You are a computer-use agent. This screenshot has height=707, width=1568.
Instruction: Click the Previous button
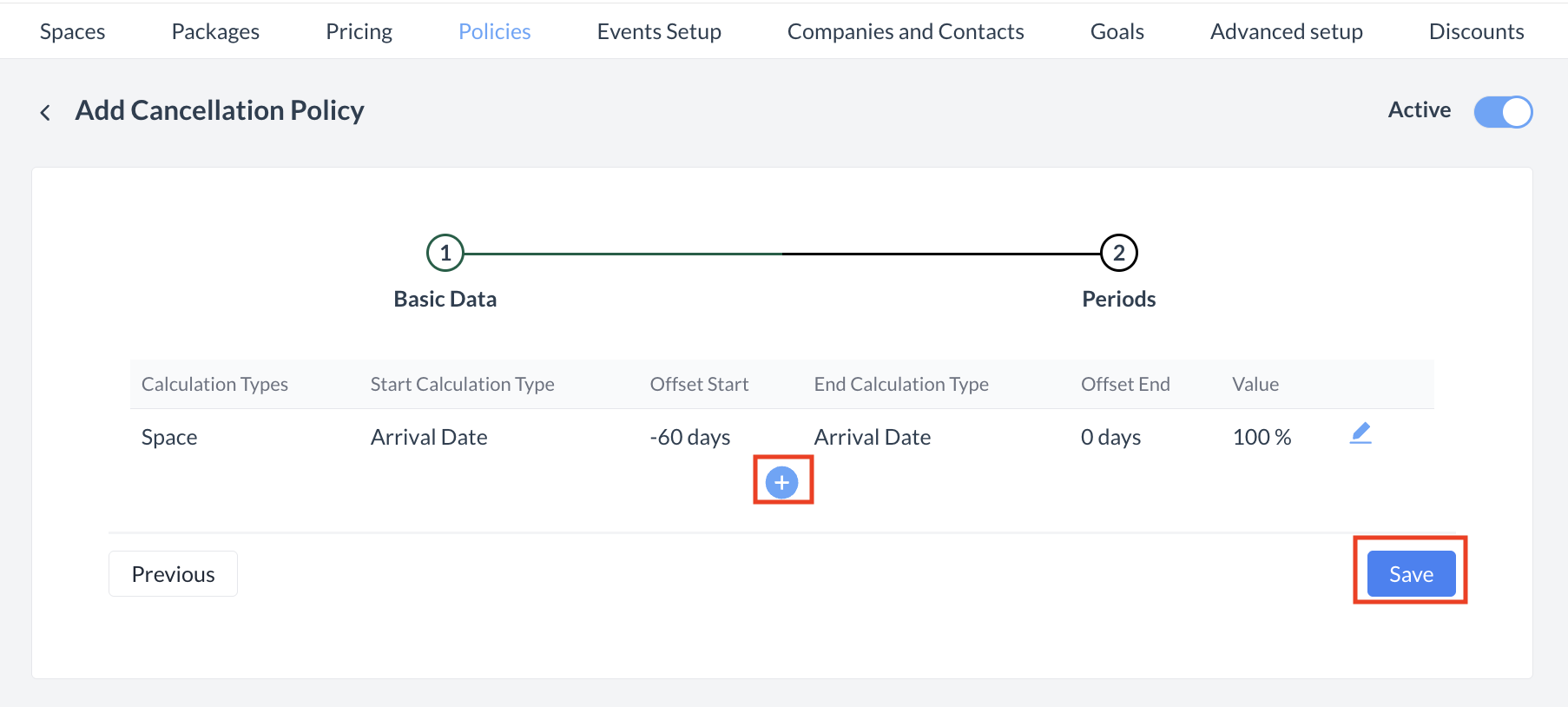coord(173,574)
